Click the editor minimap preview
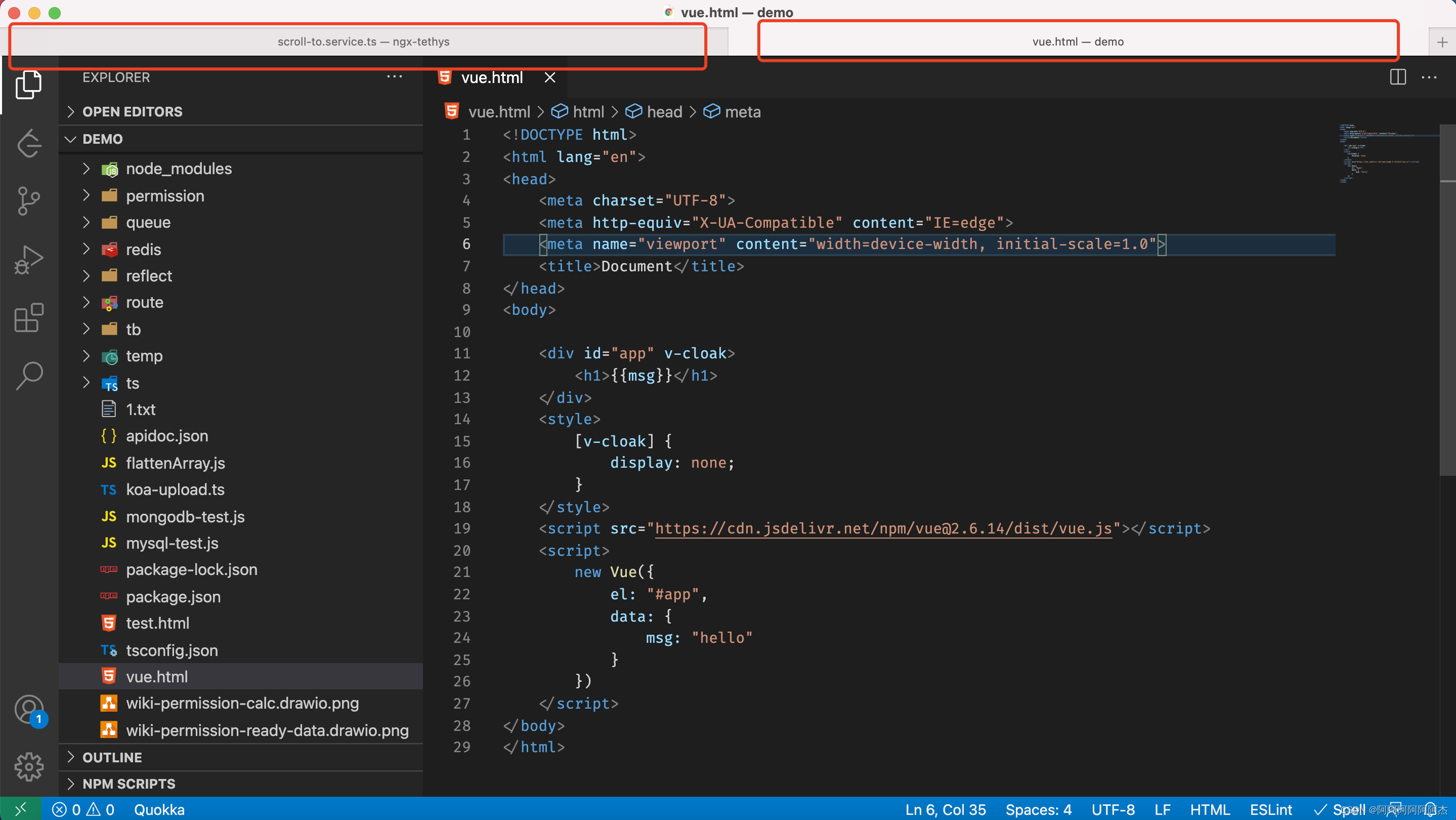This screenshot has width=1456, height=820. [x=1388, y=154]
